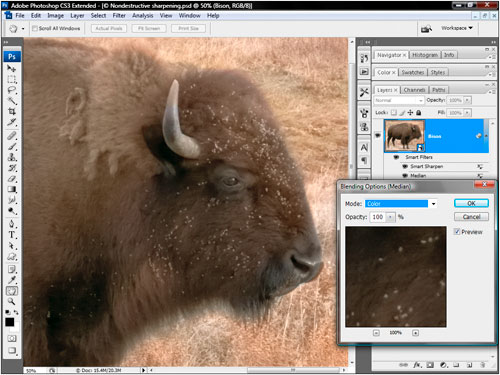The image size is (500, 375).
Task: Open the Character panel icon
Action: point(364,148)
